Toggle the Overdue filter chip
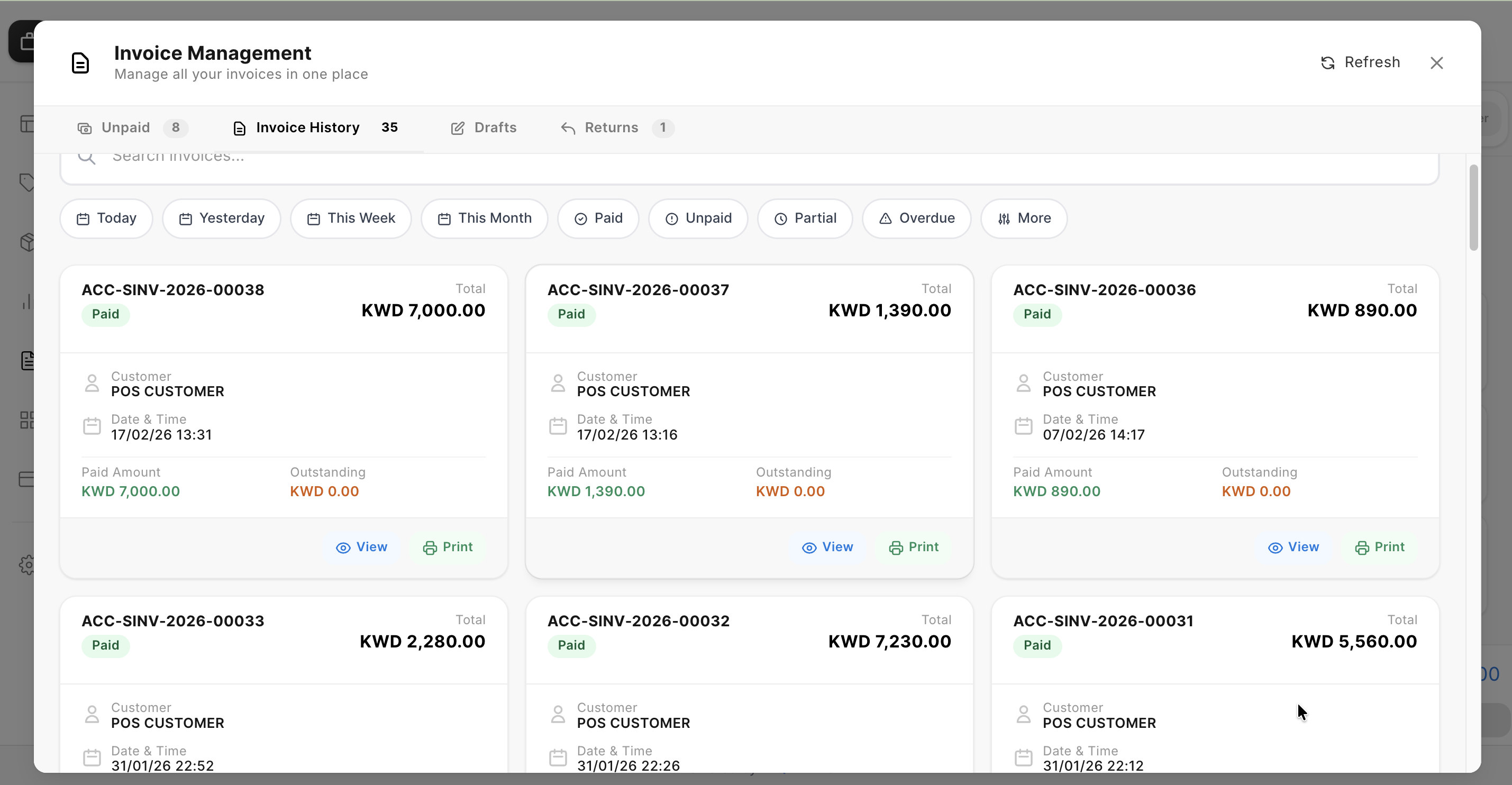The height and width of the screenshot is (785, 1512). 916,218
